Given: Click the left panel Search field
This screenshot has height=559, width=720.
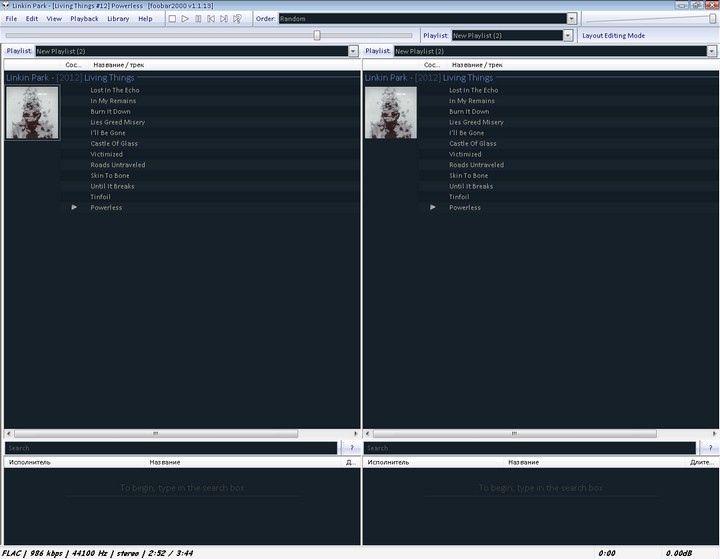Looking at the screenshot, I should (171, 448).
